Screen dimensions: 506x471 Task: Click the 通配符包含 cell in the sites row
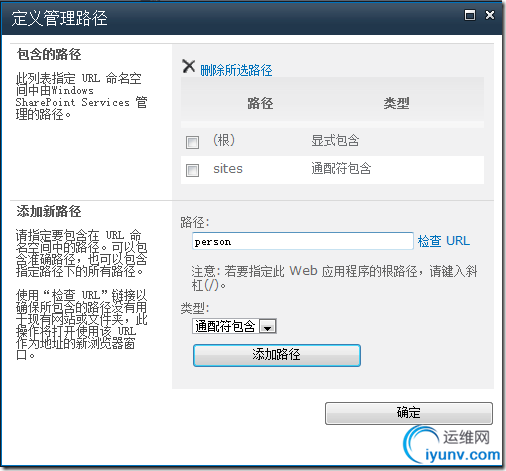coord(341,168)
